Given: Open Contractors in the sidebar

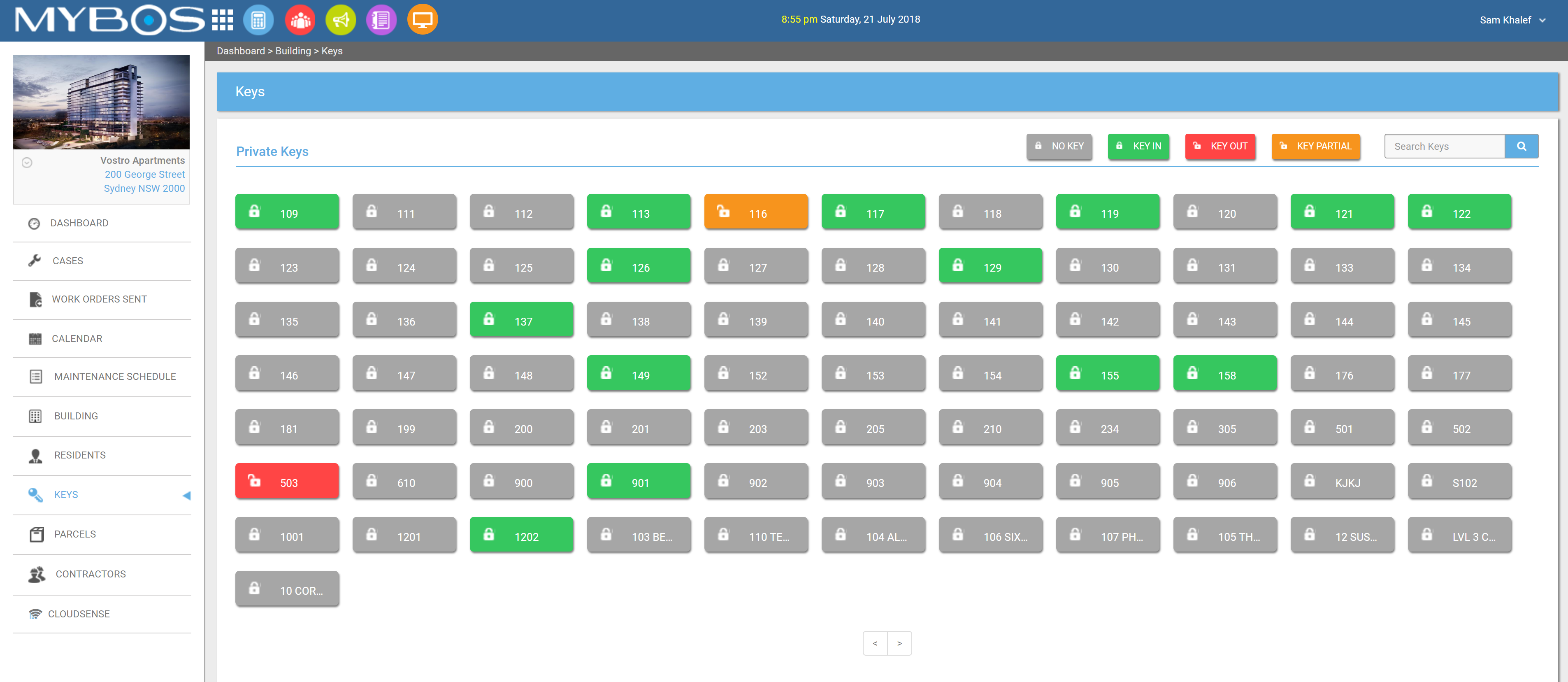Looking at the screenshot, I should [x=91, y=574].
